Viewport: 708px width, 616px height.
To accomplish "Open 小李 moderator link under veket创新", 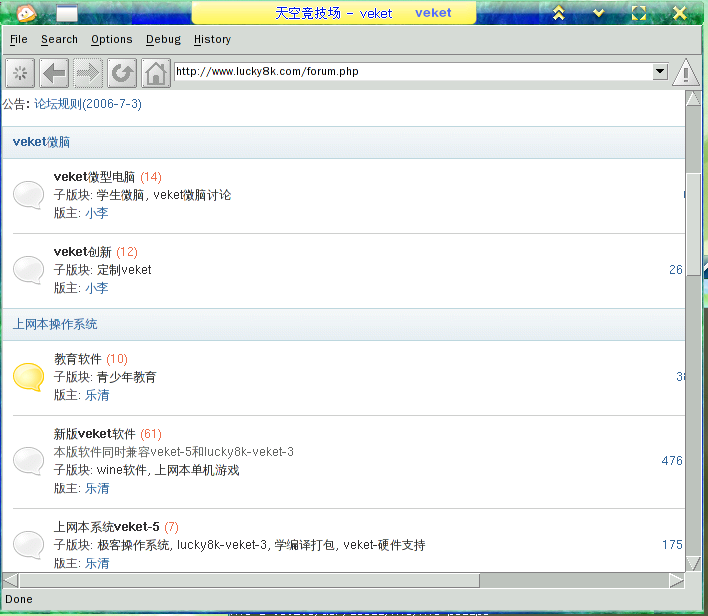I will tap(97, 288).
